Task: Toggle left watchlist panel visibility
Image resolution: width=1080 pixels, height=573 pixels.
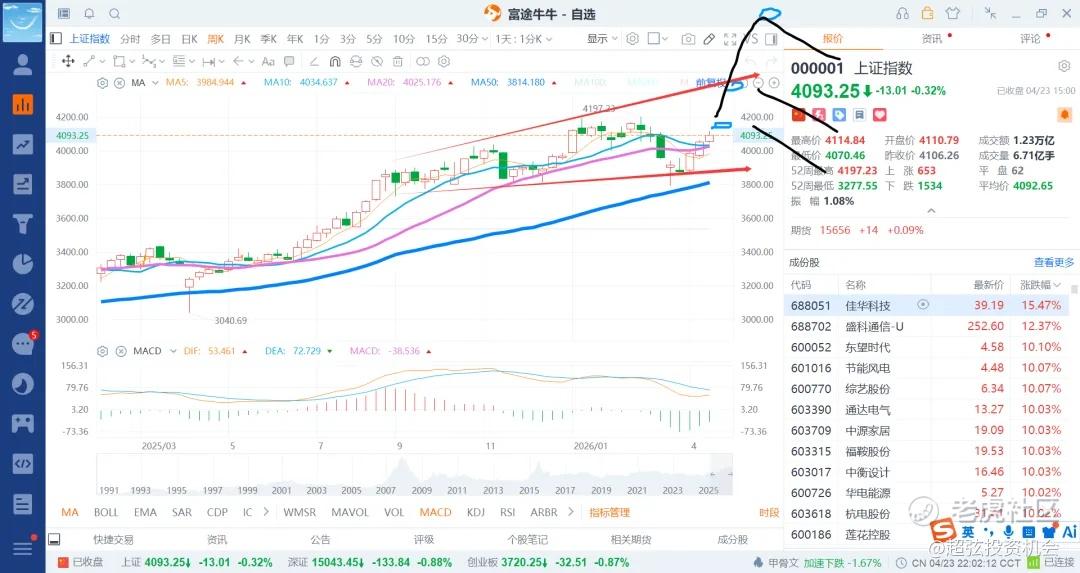Action: pyautogui.click(x=56, y=39)
